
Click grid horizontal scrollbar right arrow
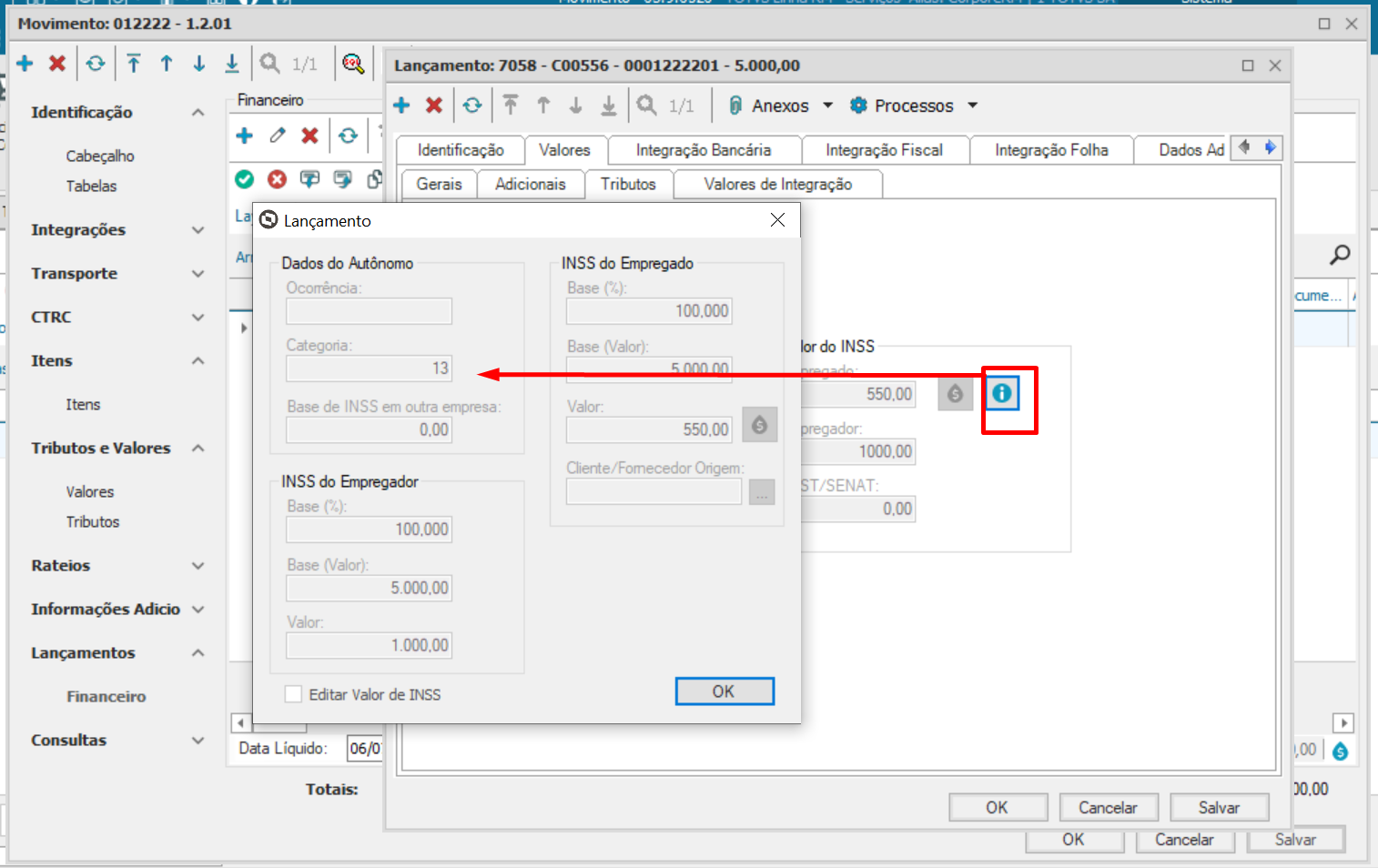pos(1343,723)
